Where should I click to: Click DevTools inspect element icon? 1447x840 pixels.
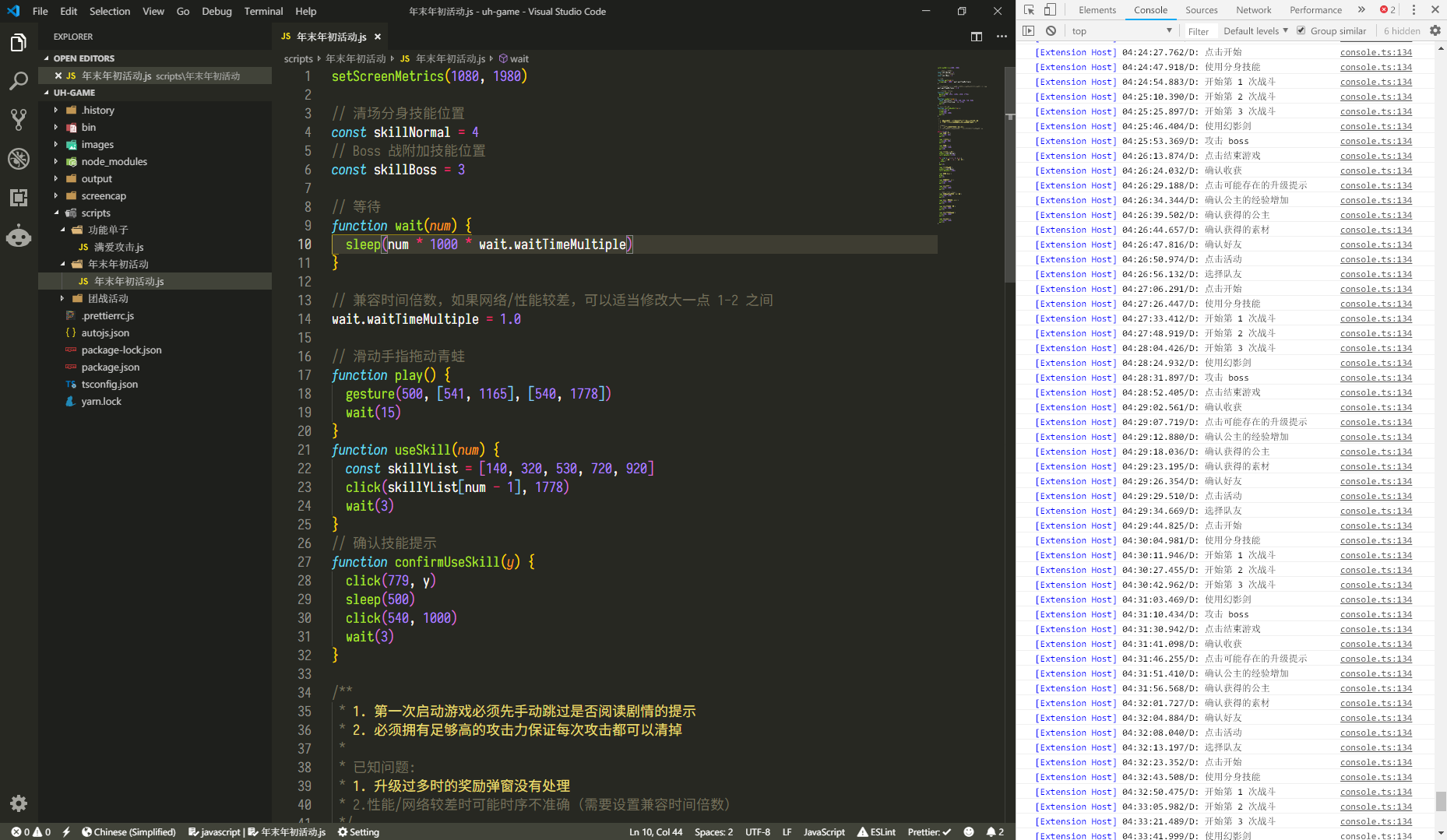click(1029, 10)
